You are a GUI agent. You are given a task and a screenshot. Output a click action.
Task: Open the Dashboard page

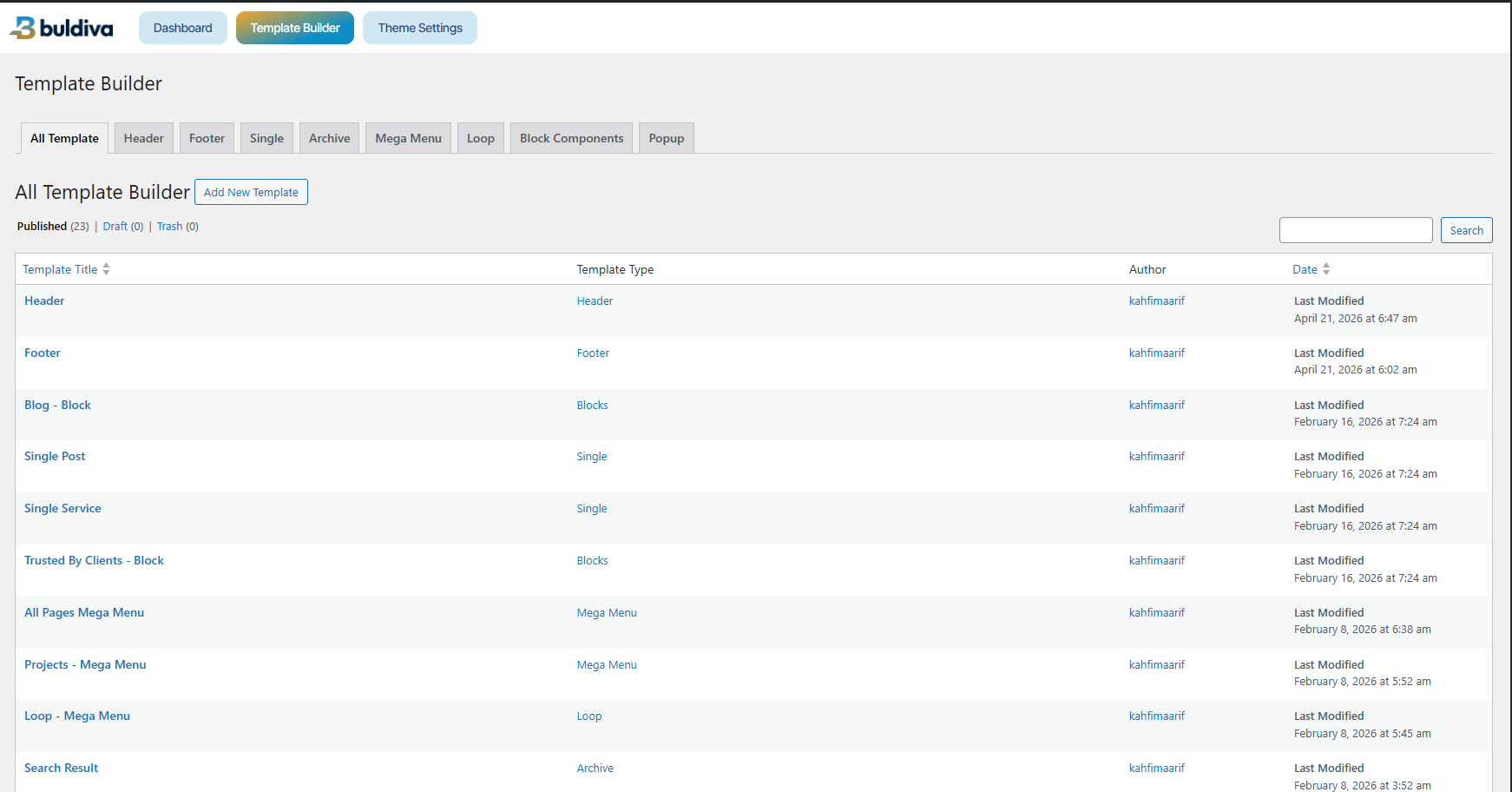tap(182, 28)
